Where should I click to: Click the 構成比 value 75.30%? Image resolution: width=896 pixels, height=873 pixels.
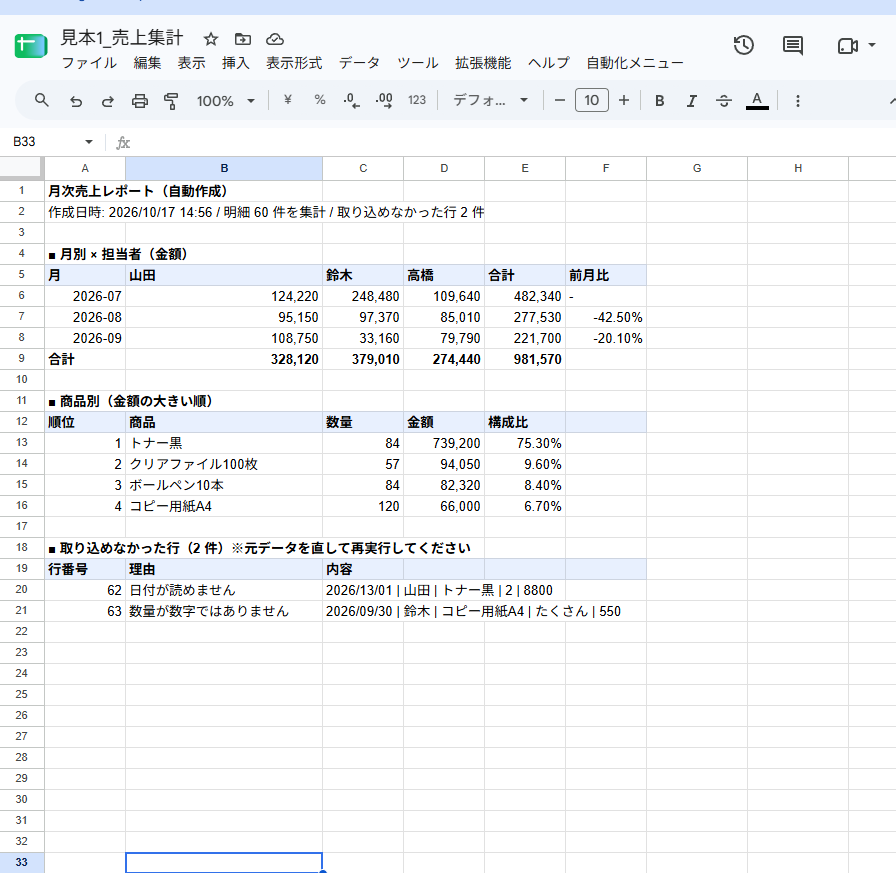tap(525, 443)
